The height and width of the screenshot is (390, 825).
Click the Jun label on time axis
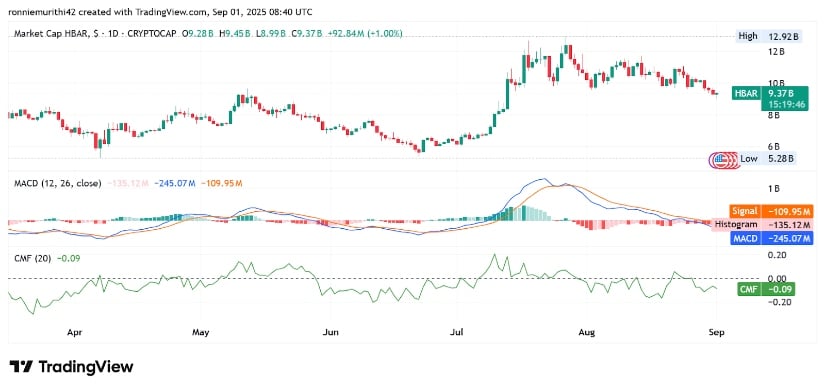[x=329, y=332]
